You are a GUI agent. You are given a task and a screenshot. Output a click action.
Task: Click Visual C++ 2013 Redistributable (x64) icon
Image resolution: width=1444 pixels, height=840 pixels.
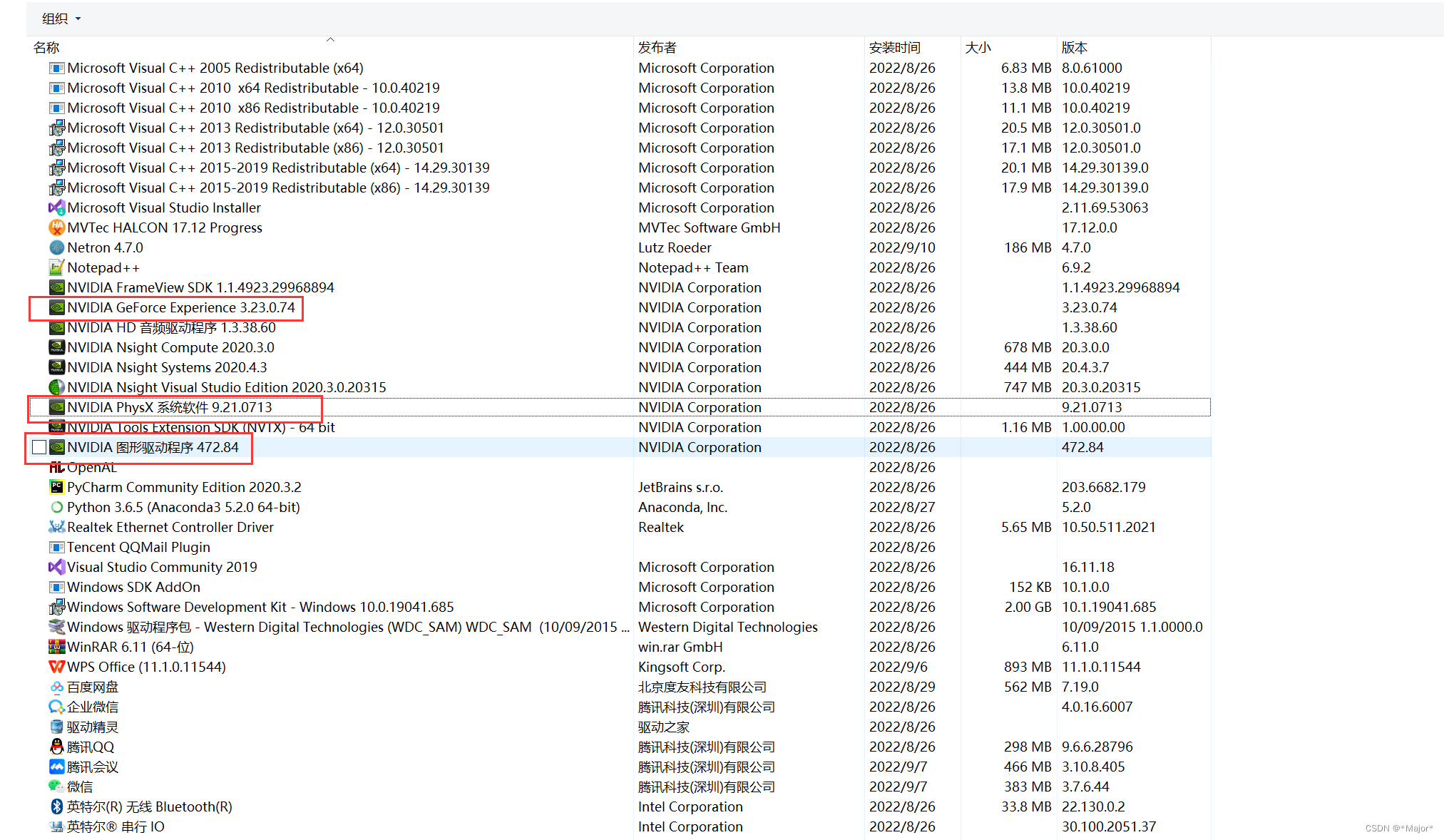coord(56,128)
